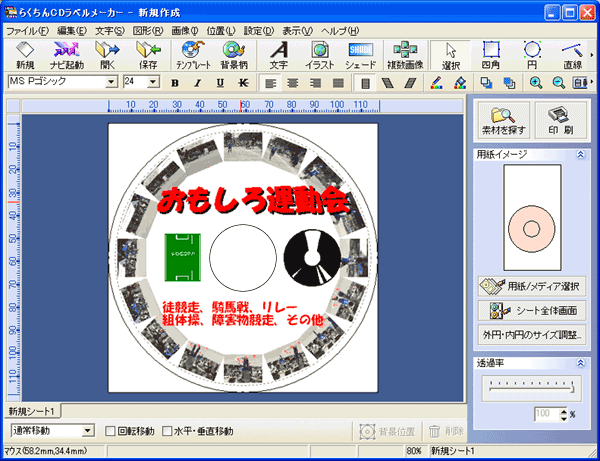Click the 新規 (New) toolbar icon
This screenshot has height=461, width=600.
[x=25, y=54]
